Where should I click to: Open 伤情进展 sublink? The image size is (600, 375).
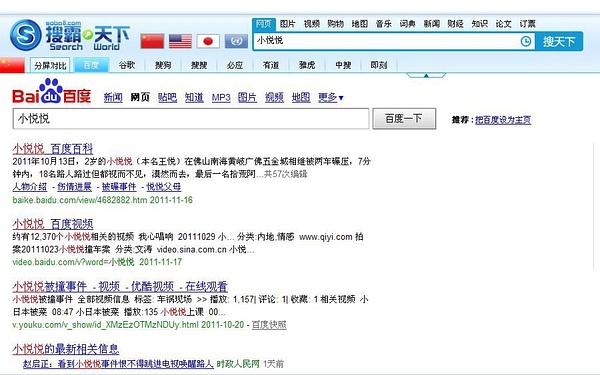[74, 187]
